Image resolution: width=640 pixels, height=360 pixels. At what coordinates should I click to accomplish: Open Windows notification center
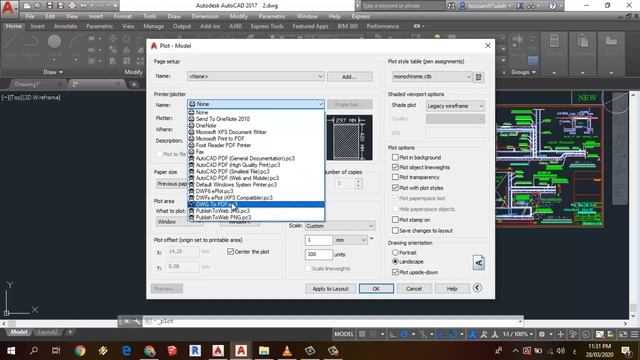[626, 351]
